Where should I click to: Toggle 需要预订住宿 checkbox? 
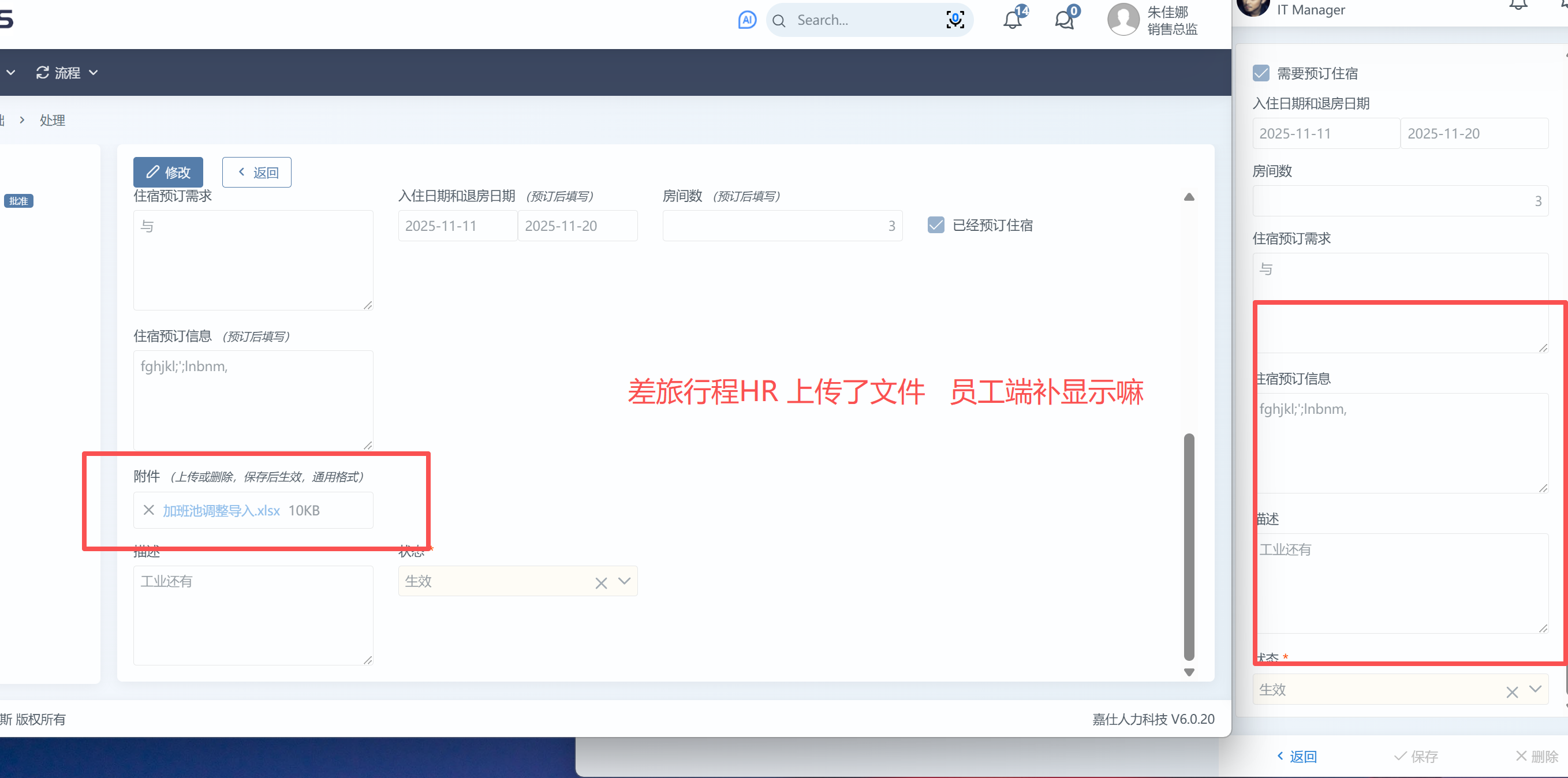click(1261, 74)
